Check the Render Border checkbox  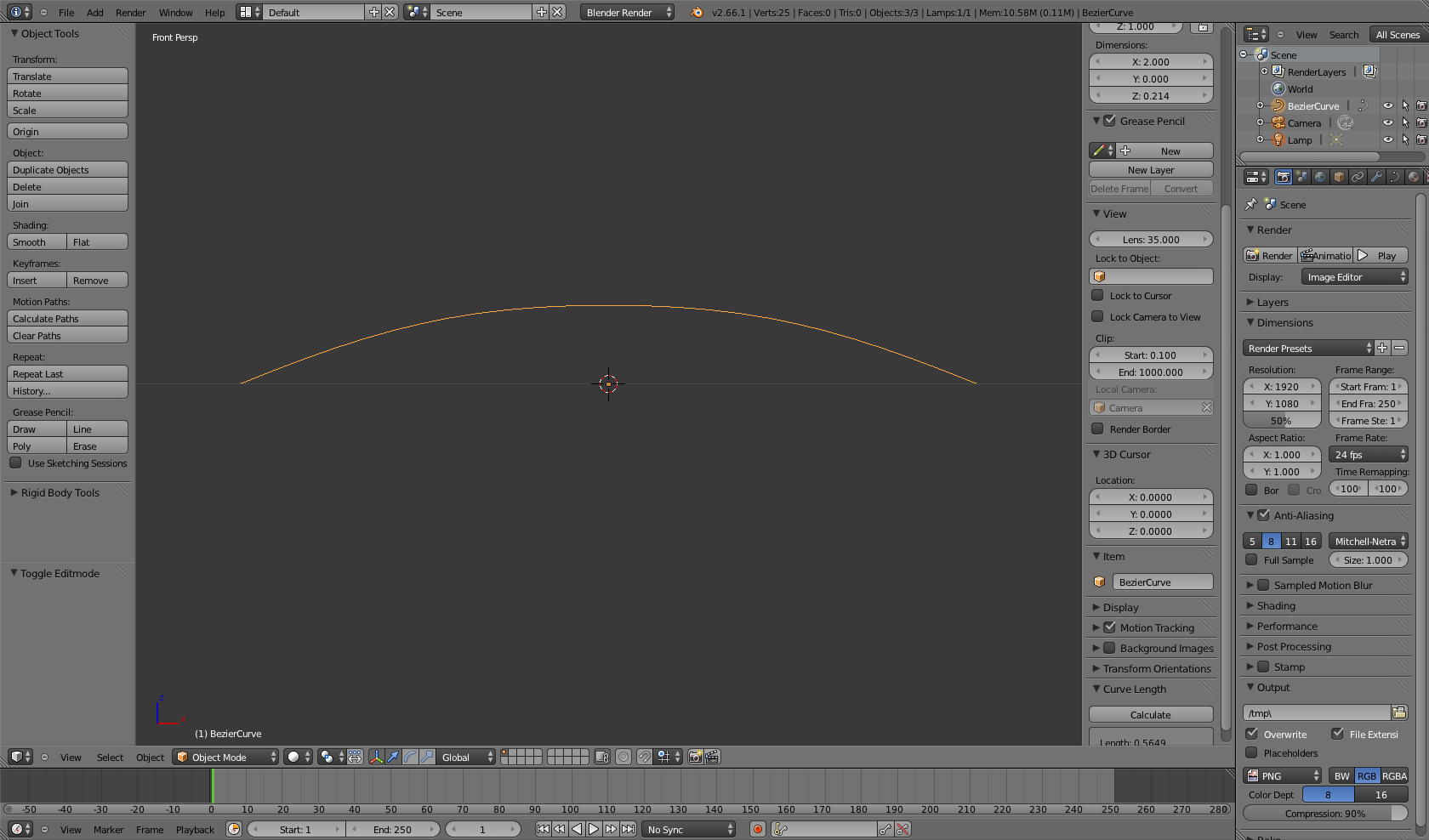click(1097, 429)
